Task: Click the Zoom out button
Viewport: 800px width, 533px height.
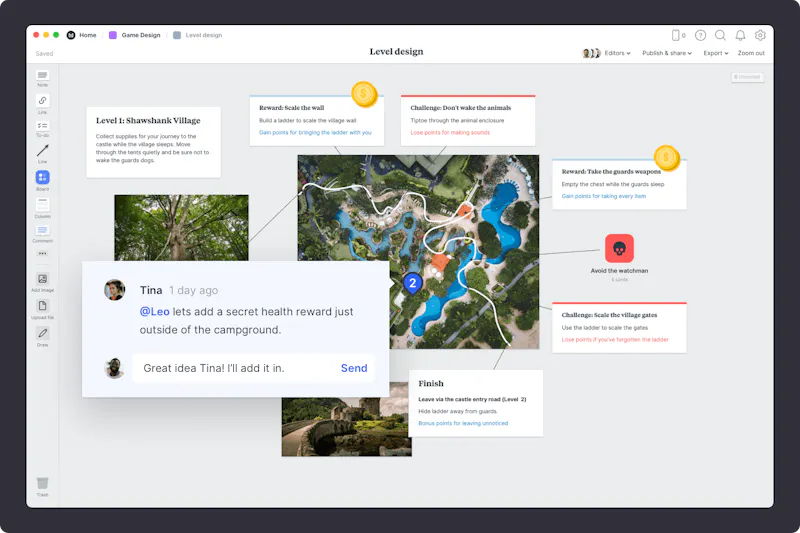Action: point(751,53)
